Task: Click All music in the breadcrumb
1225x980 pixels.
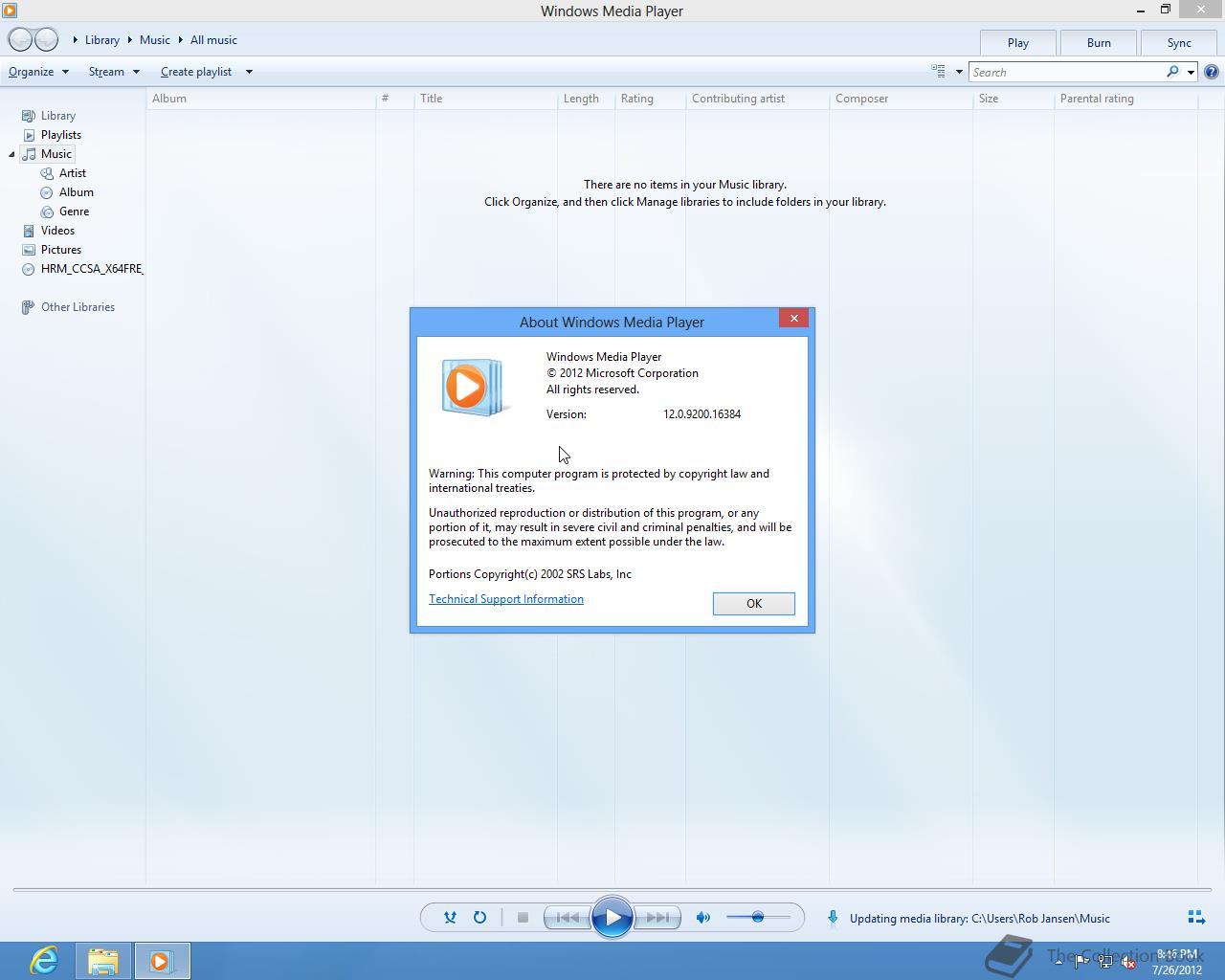Action: click(x=213, y=40)
